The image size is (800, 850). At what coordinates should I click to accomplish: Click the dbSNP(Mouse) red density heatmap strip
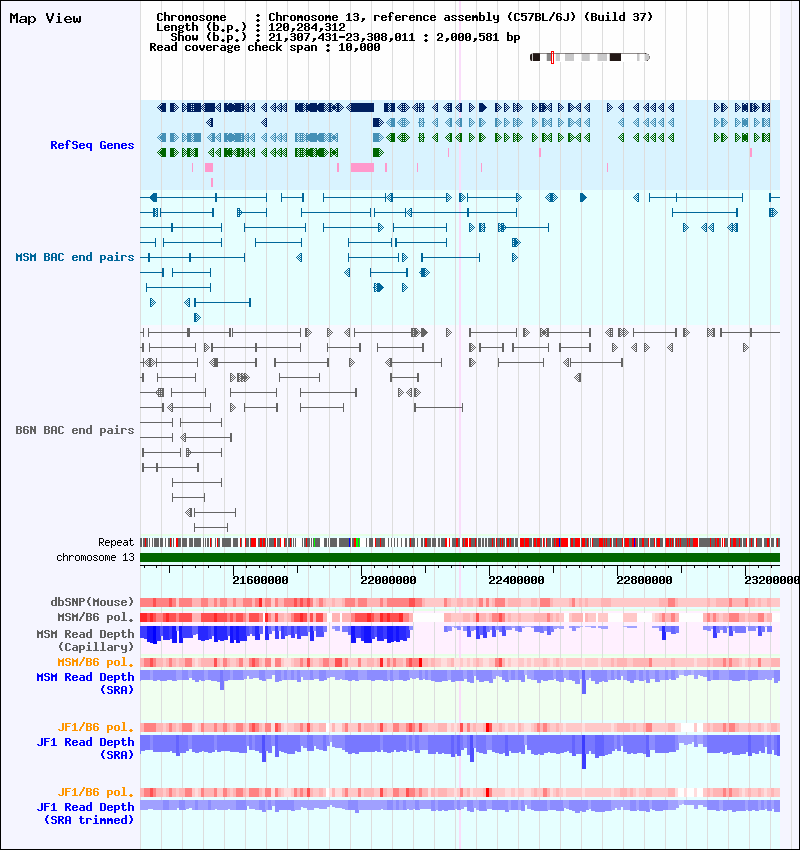pos(460,602)
